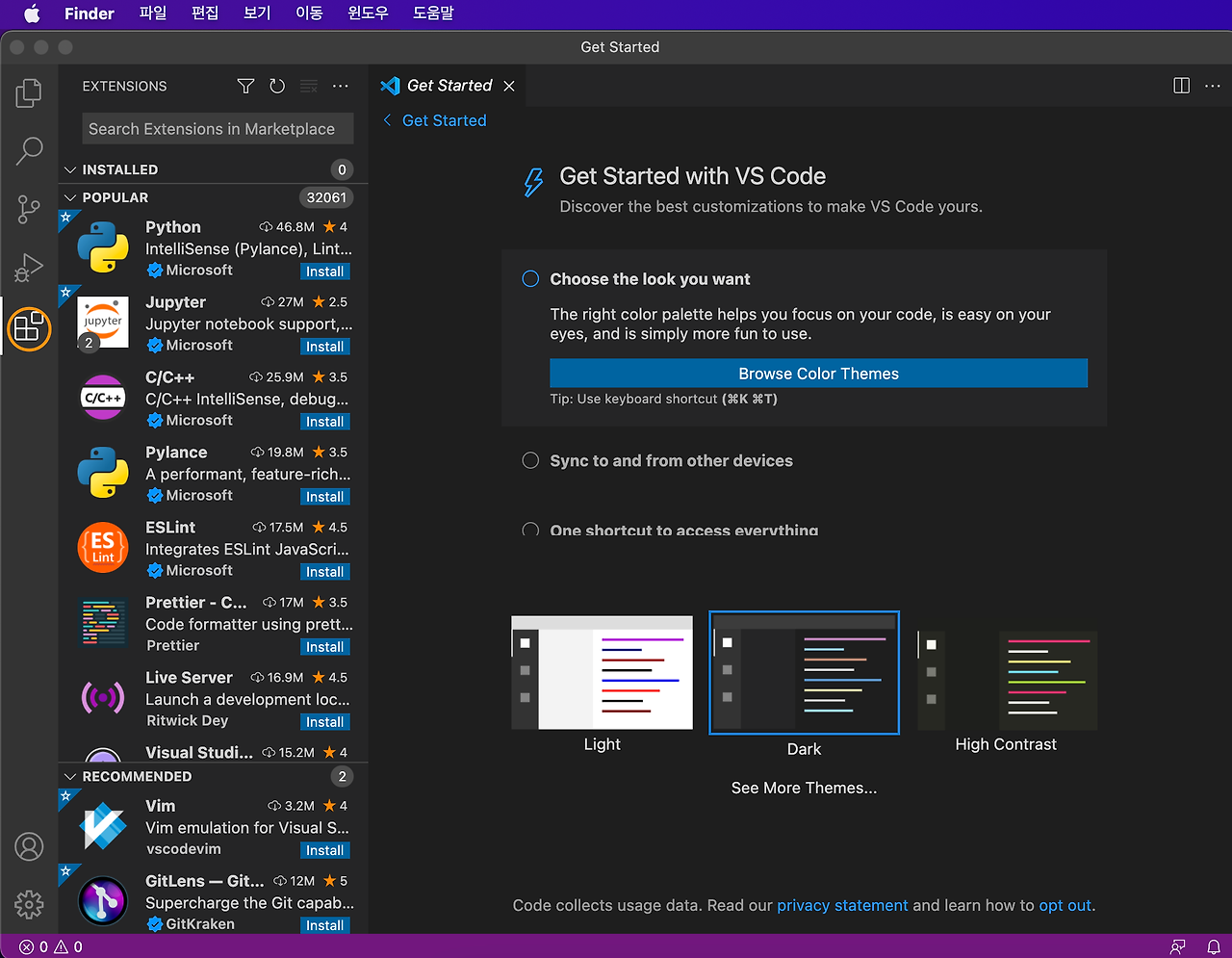Open the Vim extension icon
The image size is (1232, 958).
103,826
